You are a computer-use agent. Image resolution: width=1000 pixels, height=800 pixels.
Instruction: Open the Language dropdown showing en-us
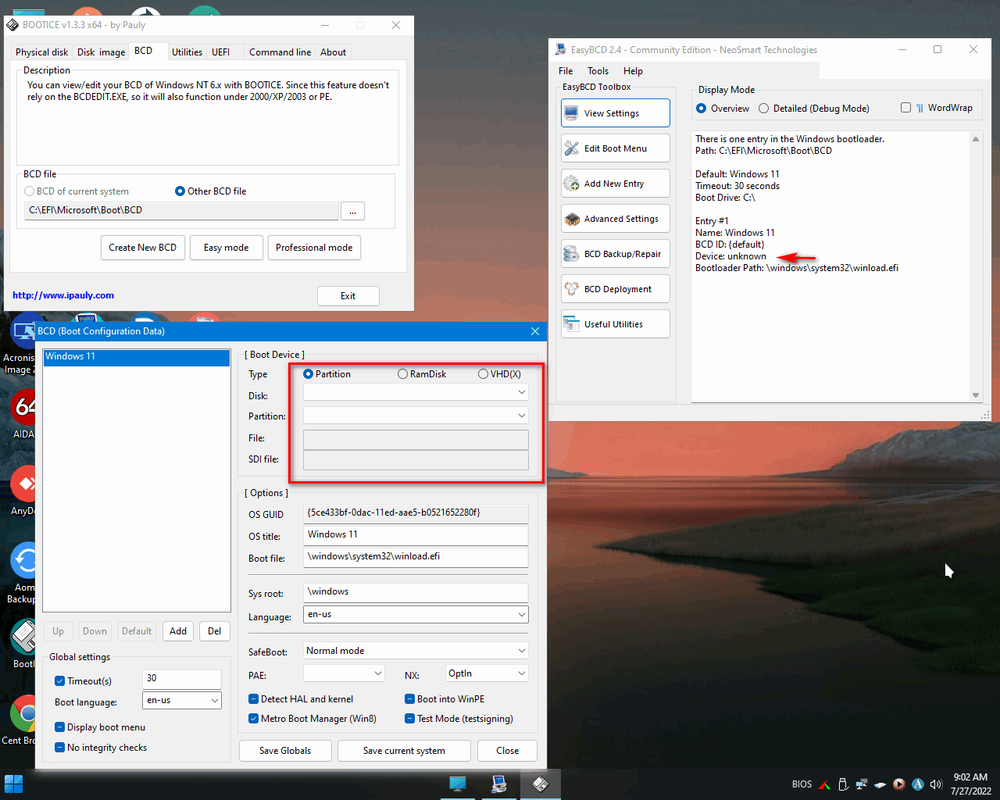(416, 614)
